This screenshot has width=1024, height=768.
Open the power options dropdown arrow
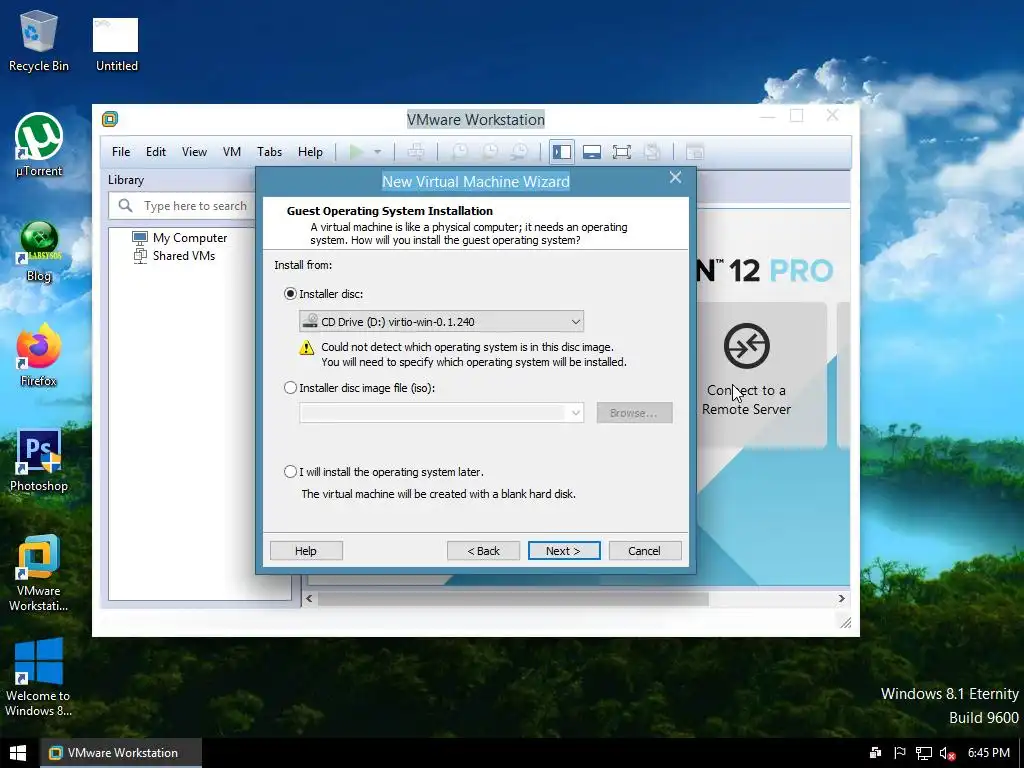click(x=377, y=152)
